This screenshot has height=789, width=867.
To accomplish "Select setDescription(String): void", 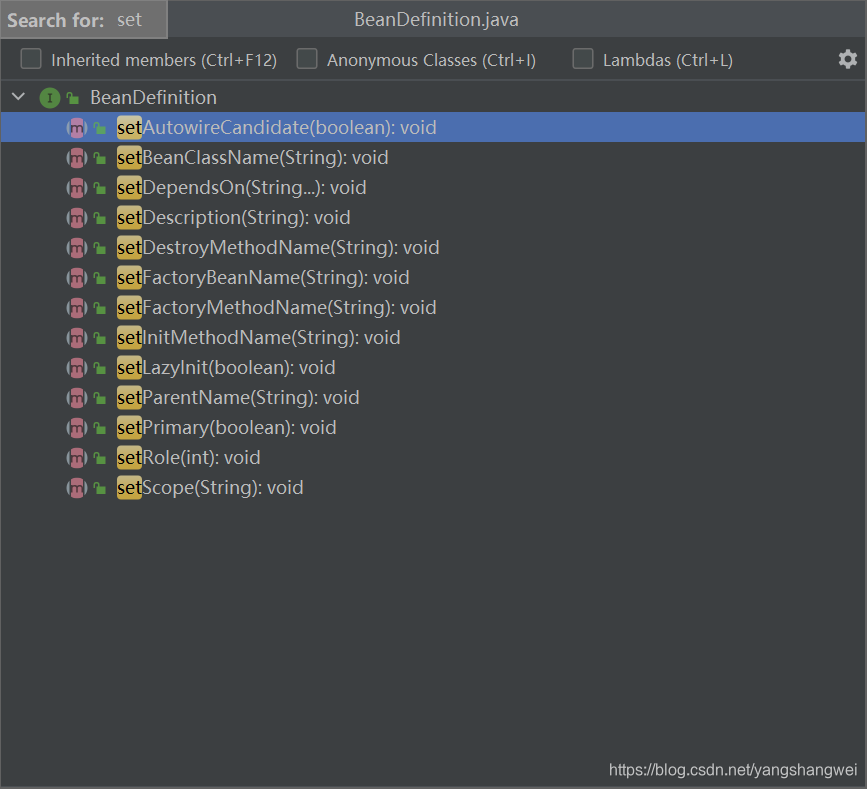I will point(433,218).
